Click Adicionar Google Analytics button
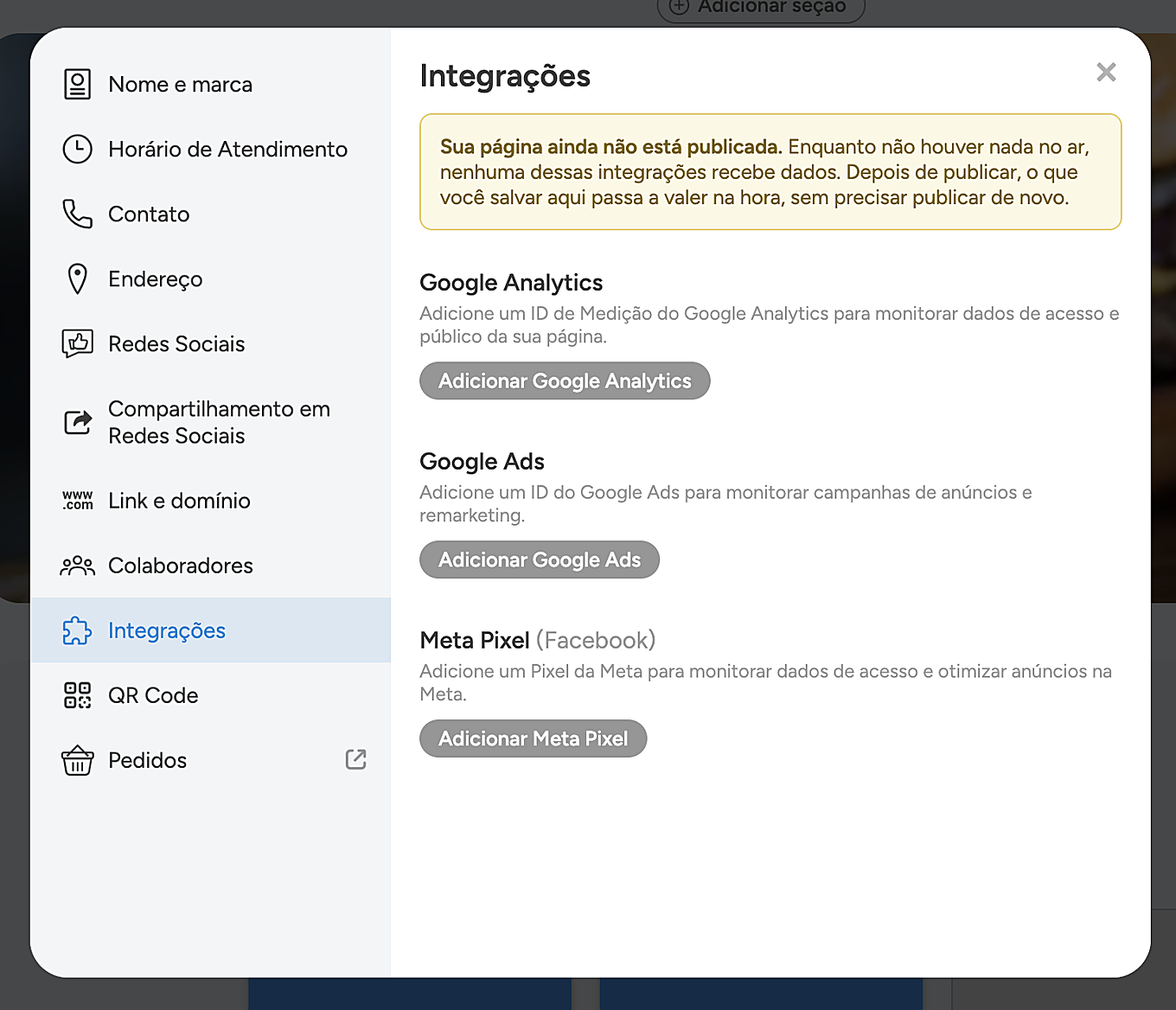 pyautogui.click(x=565, y=380)
